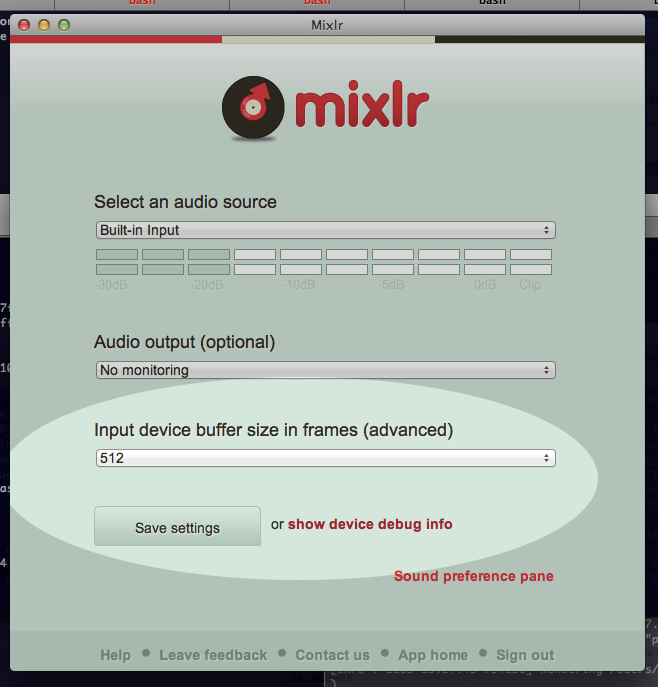Click the -10dB level meter label
This screenshot has height=687, width=658.
pos(299,285)
